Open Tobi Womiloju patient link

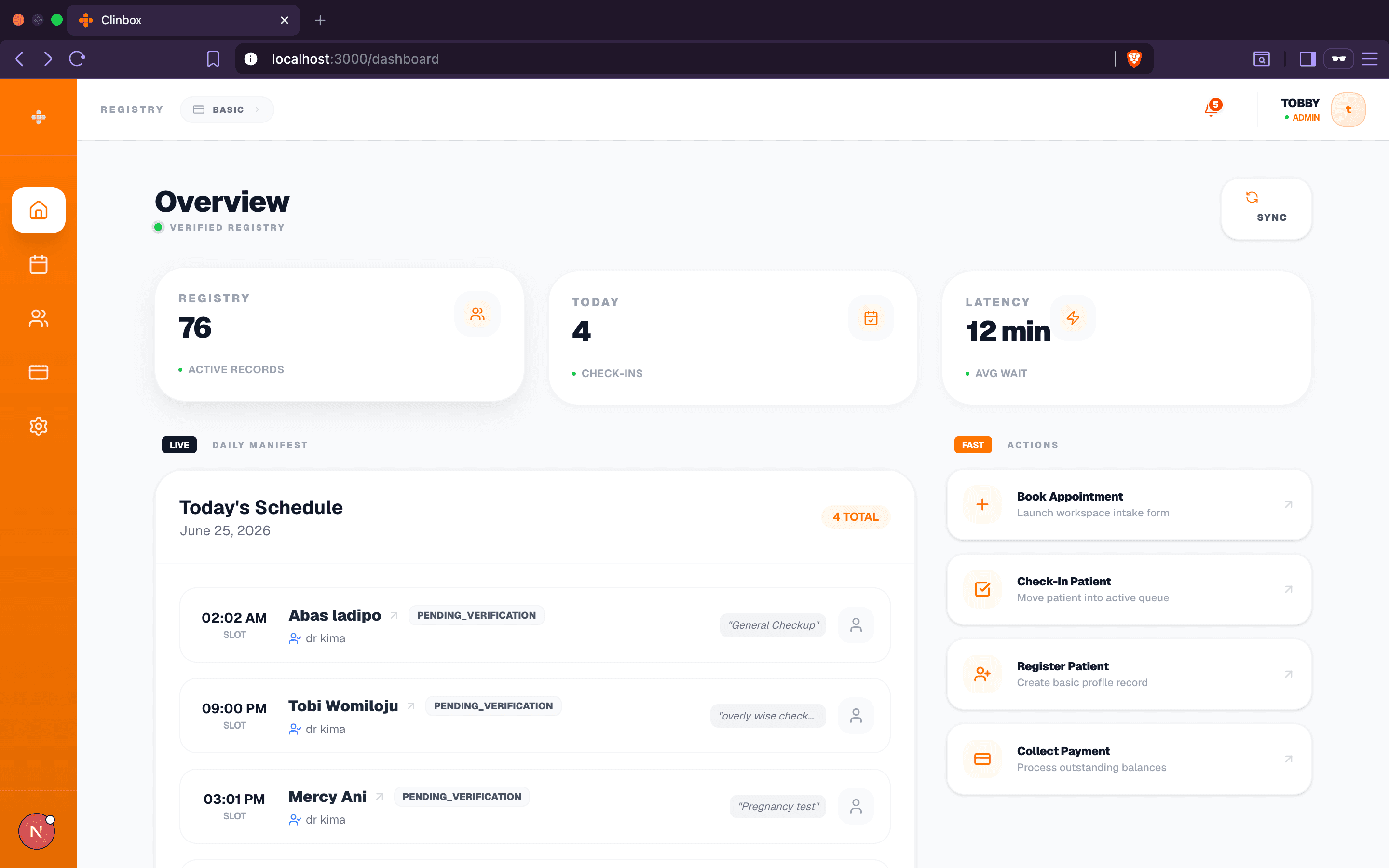[343, 706]
